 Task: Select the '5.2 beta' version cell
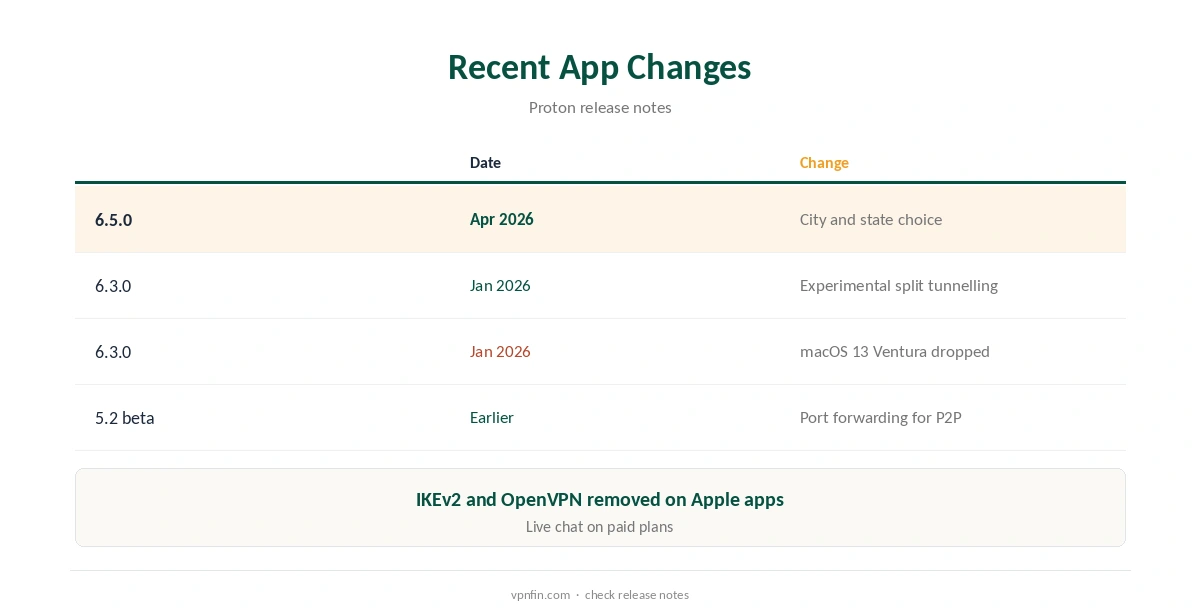point(125,418)
